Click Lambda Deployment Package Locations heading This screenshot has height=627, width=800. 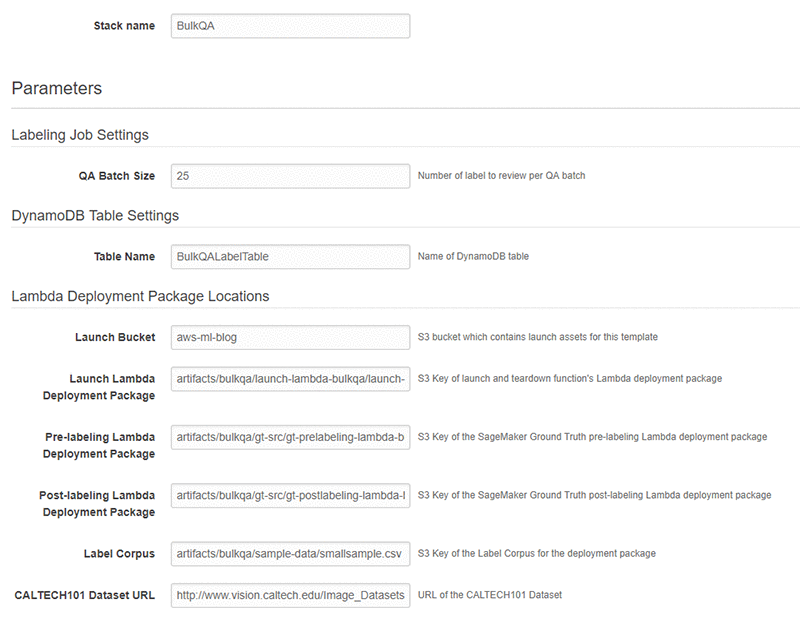pos(140,296)
